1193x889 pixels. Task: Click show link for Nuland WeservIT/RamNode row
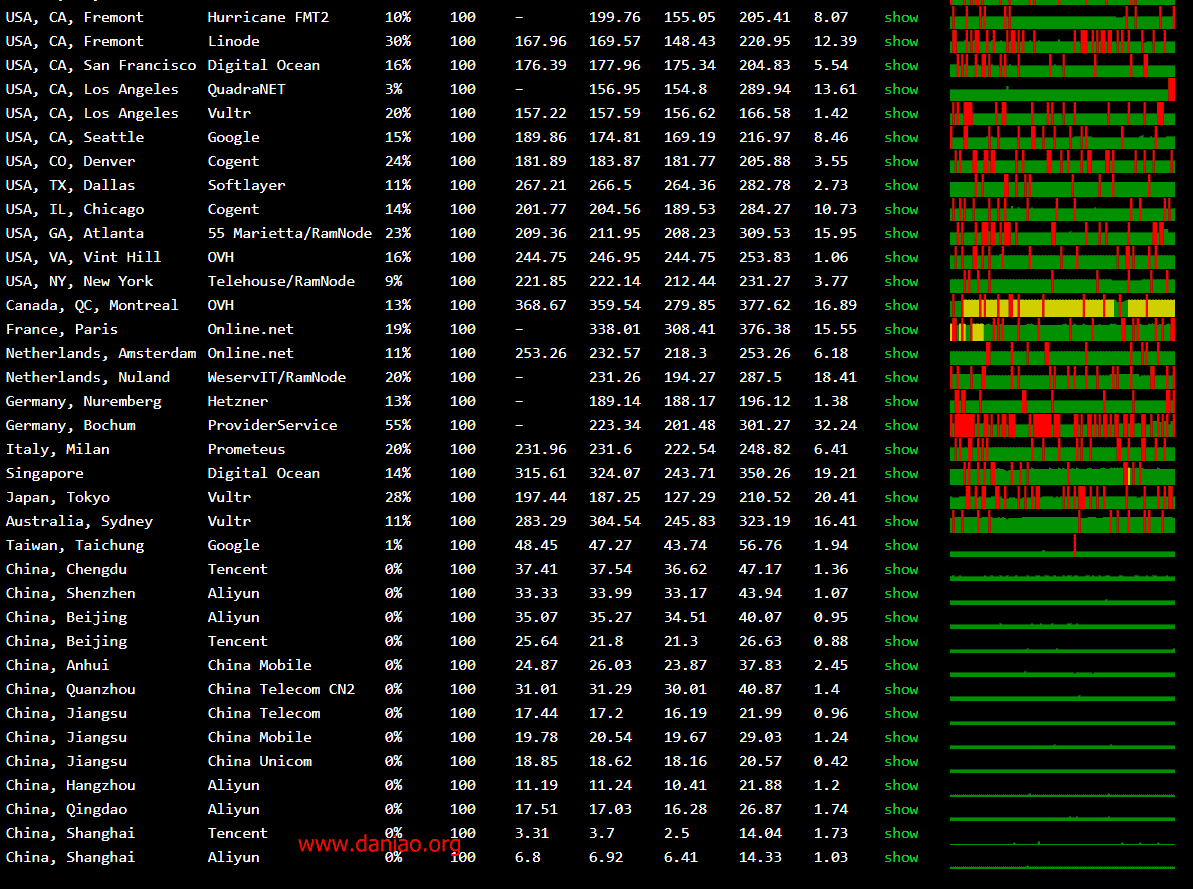(901, 378)
